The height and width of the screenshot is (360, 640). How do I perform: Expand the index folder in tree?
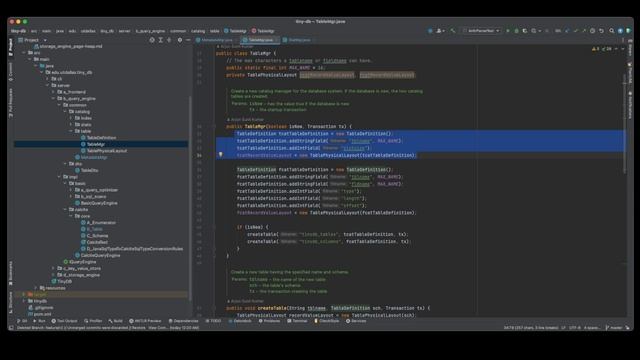(71, 118)
